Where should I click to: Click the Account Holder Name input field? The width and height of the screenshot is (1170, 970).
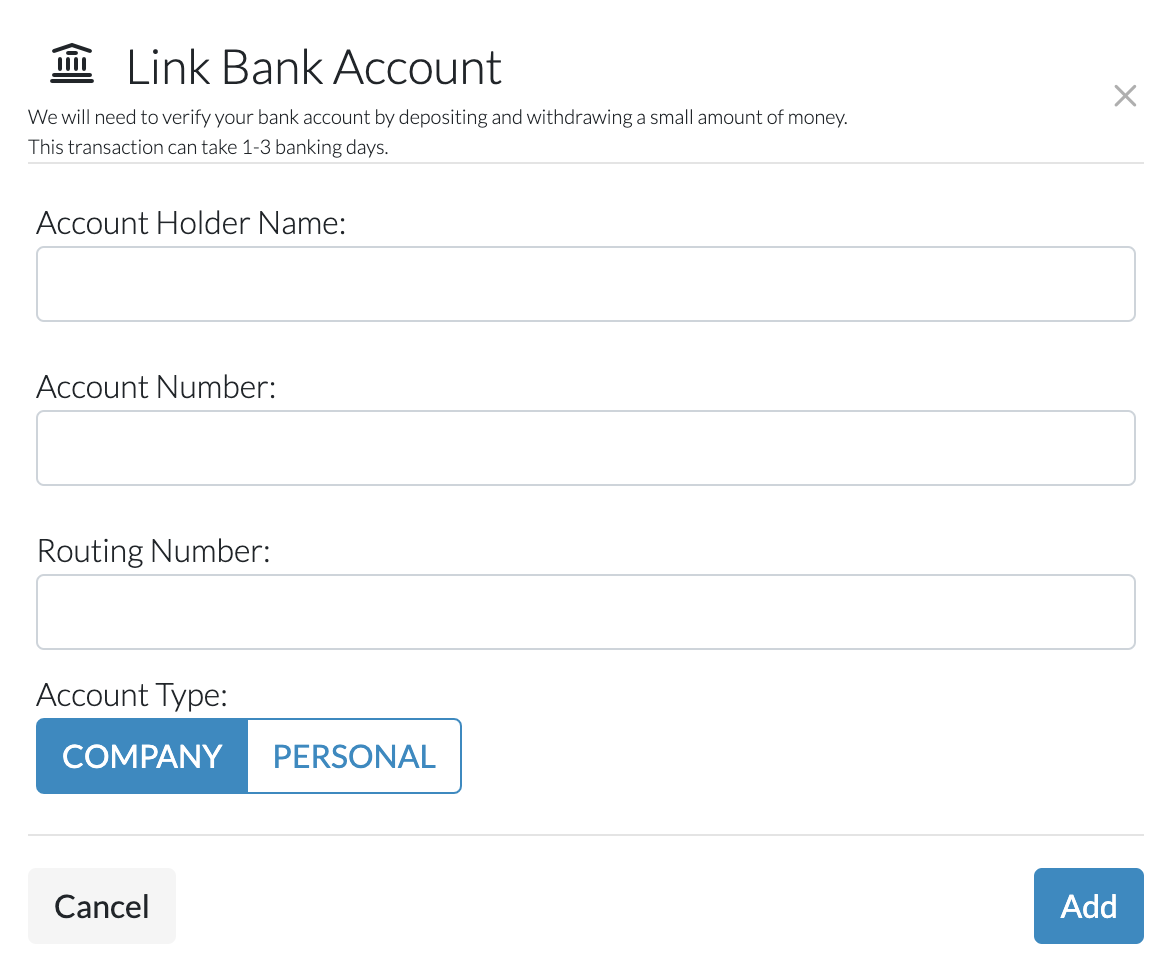[x=585, y=283]
